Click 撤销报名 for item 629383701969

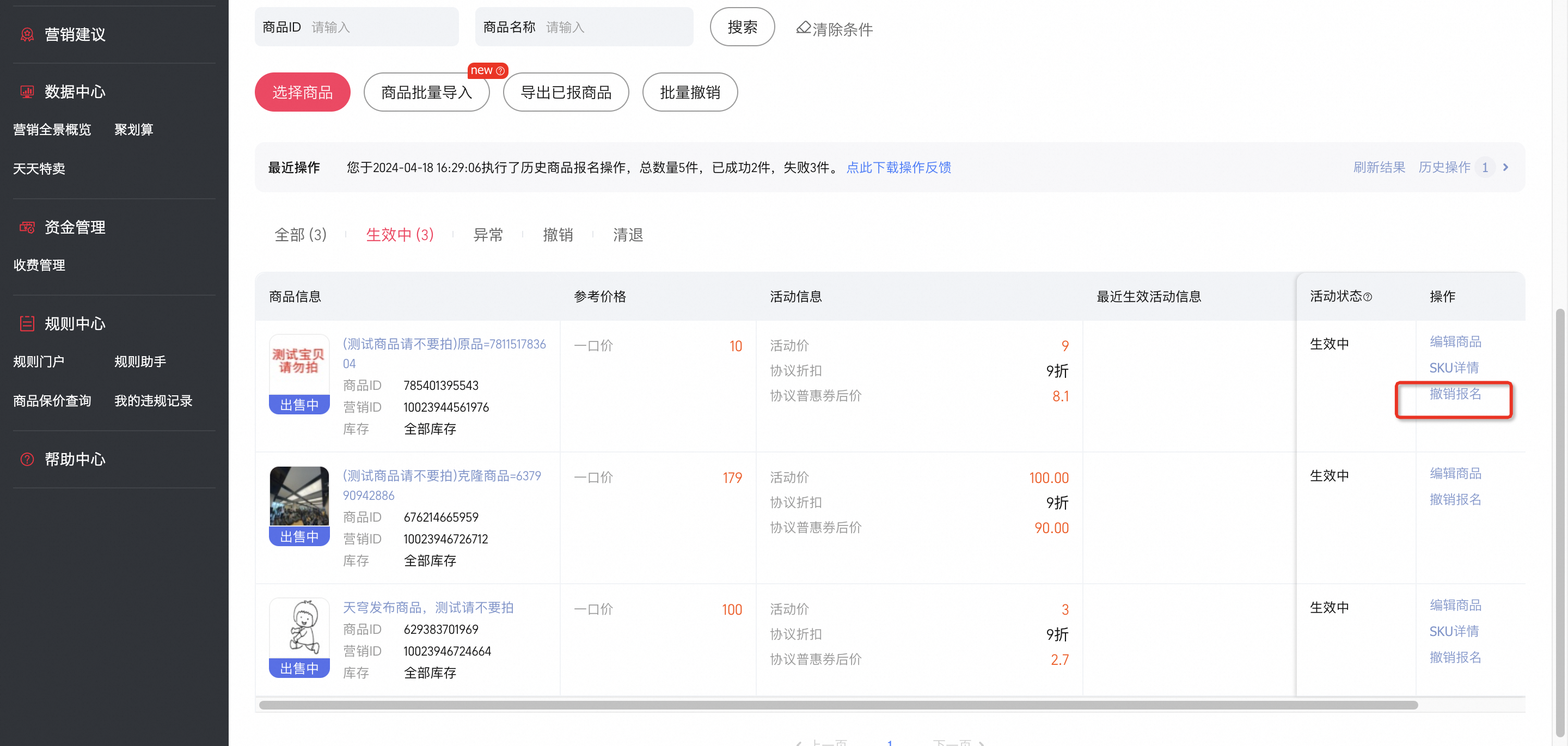pos(1455,658)
